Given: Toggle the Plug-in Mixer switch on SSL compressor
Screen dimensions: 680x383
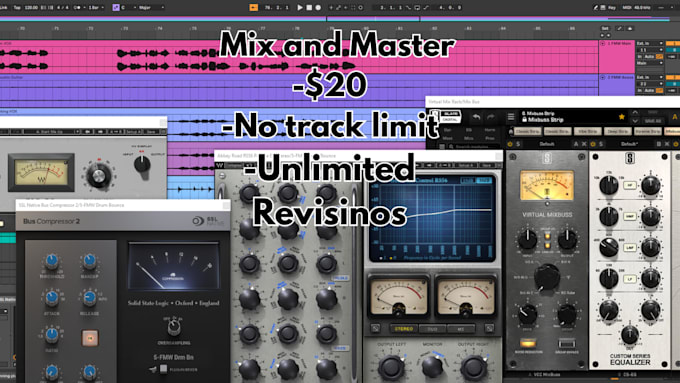Looking at the screenshot, I should coord(163,369).
